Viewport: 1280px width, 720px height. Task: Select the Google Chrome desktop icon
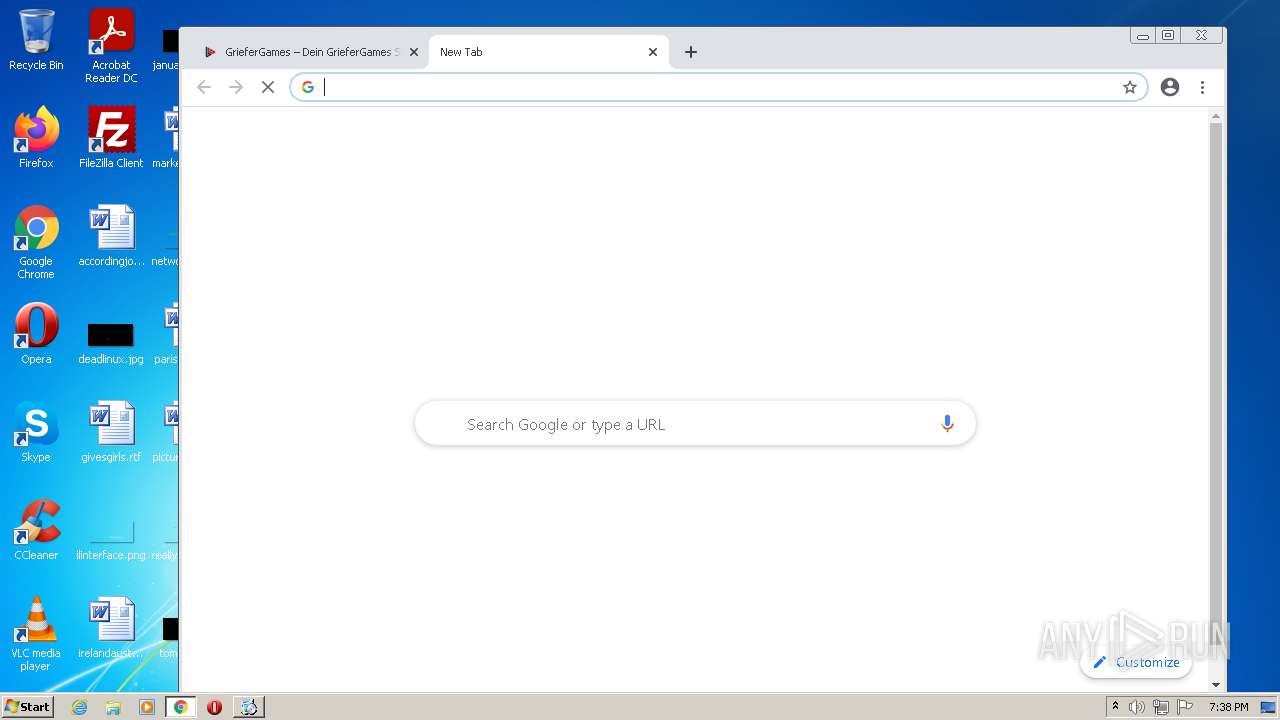coord(36,242)
